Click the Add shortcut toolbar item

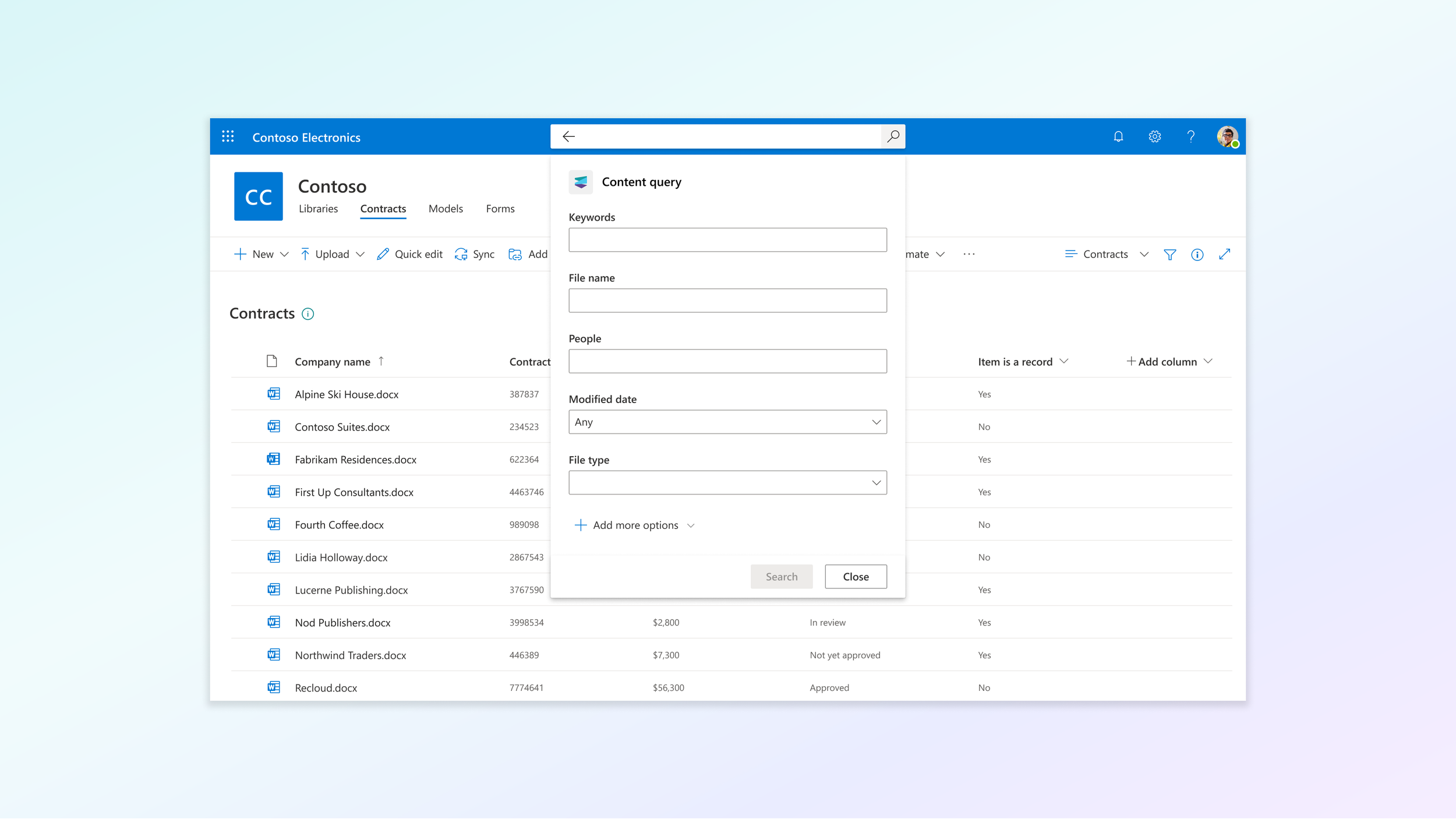click(x=528, y=255)
